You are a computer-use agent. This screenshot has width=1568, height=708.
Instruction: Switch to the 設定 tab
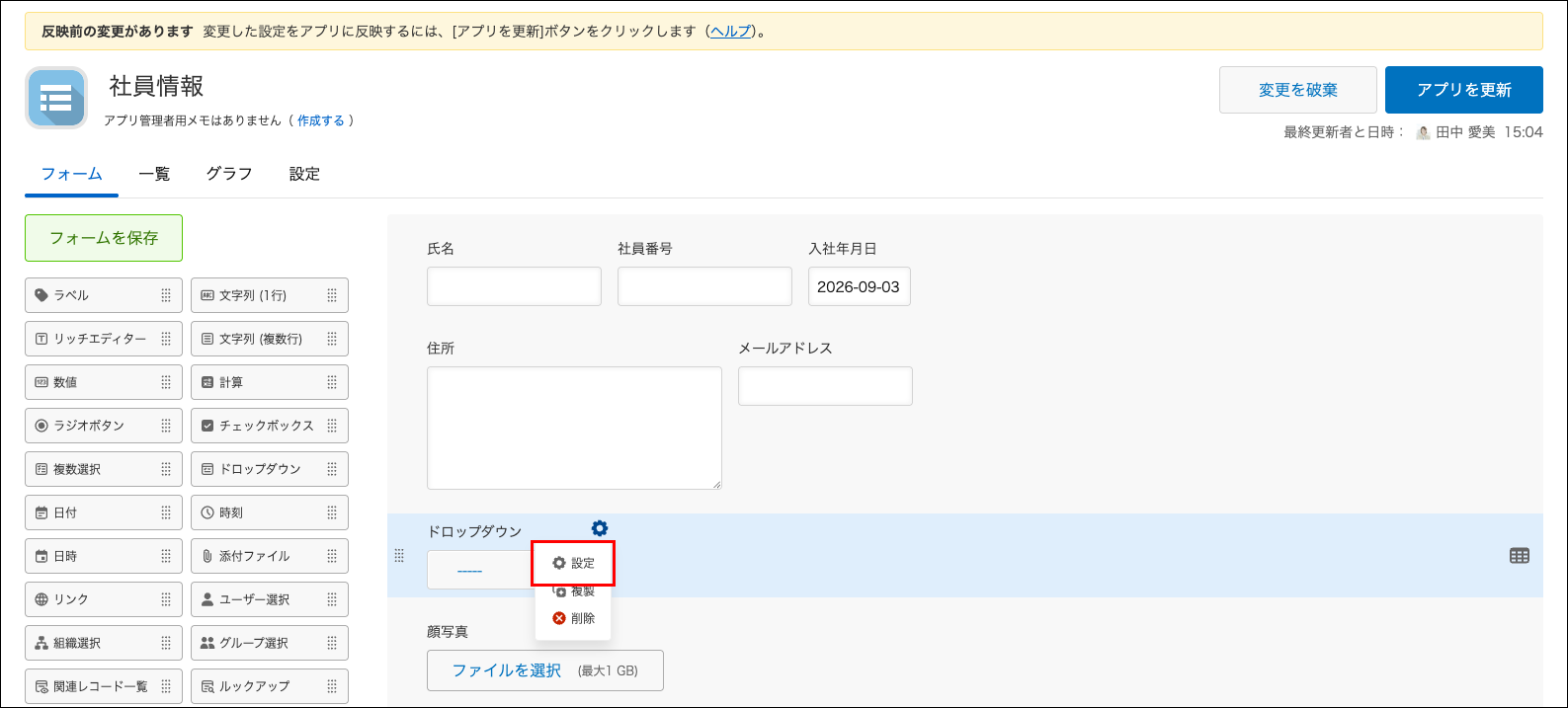304,174
